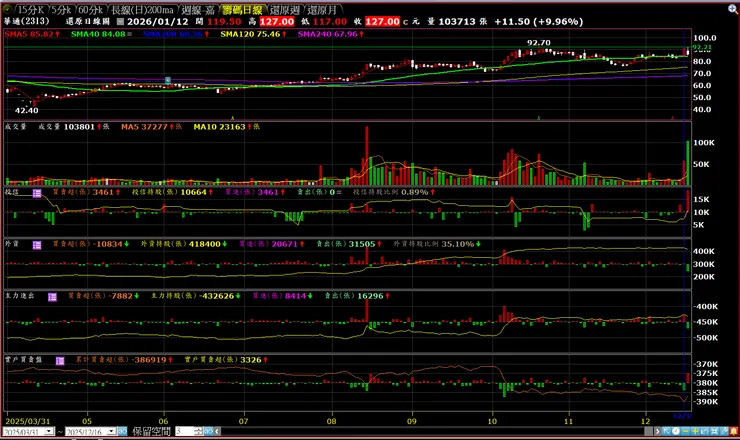Click the 實戶買賣超 3326 value

click(x=251, y=360)
